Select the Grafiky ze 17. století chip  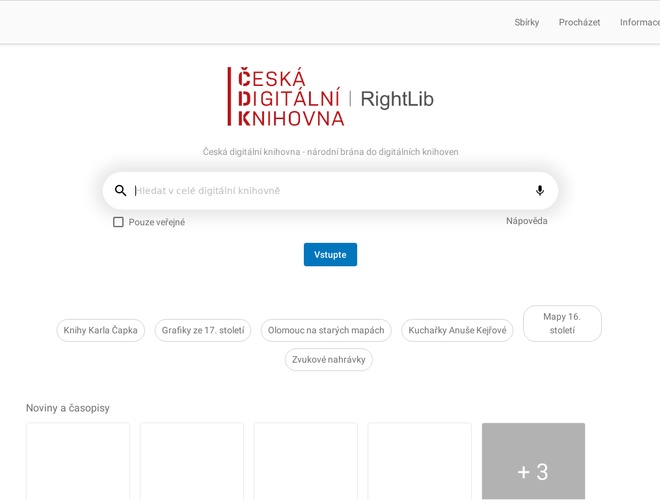tap(203, 330)
